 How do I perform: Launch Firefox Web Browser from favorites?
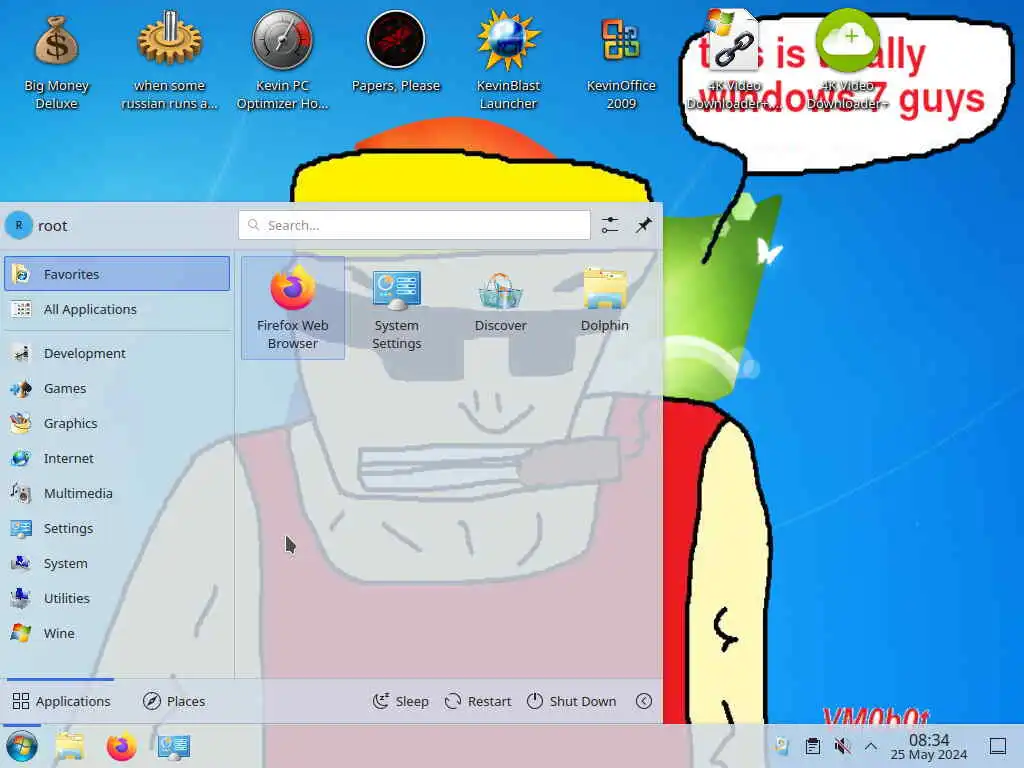pos(293,308)
